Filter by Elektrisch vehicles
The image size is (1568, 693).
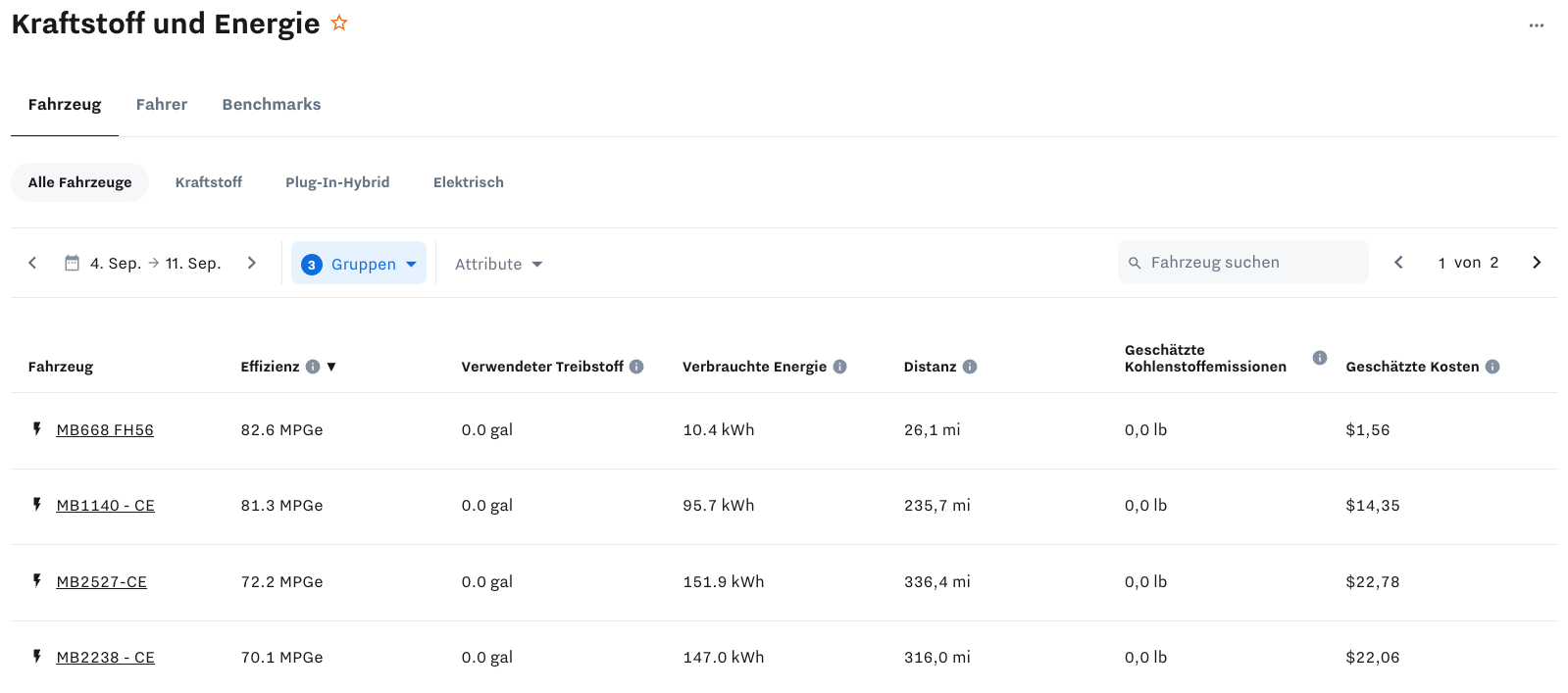469,182
